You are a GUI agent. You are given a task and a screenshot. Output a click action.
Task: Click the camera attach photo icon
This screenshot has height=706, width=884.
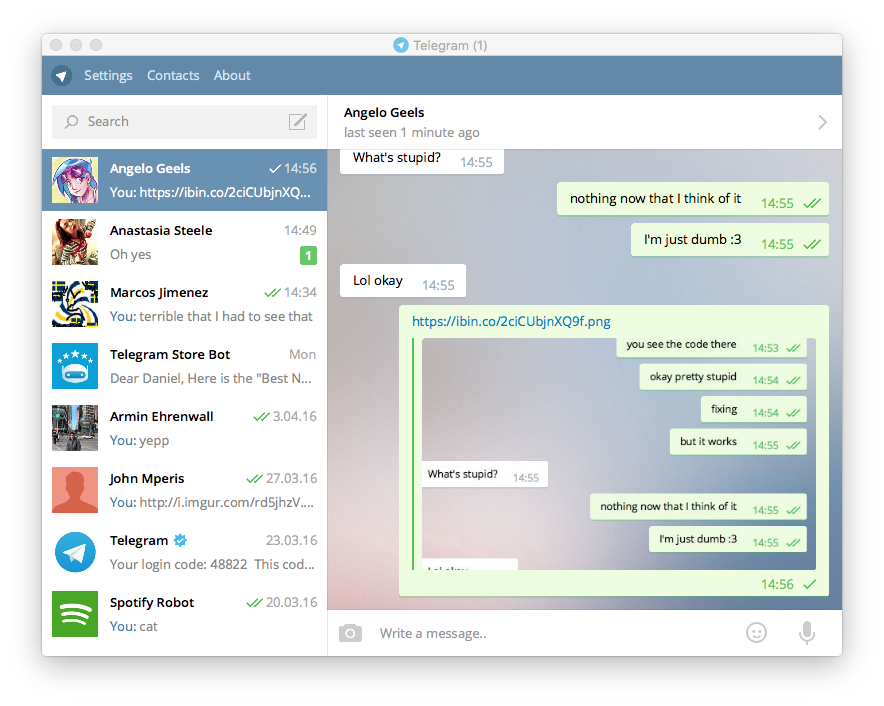pyautogui.click(x=350, y=633)
